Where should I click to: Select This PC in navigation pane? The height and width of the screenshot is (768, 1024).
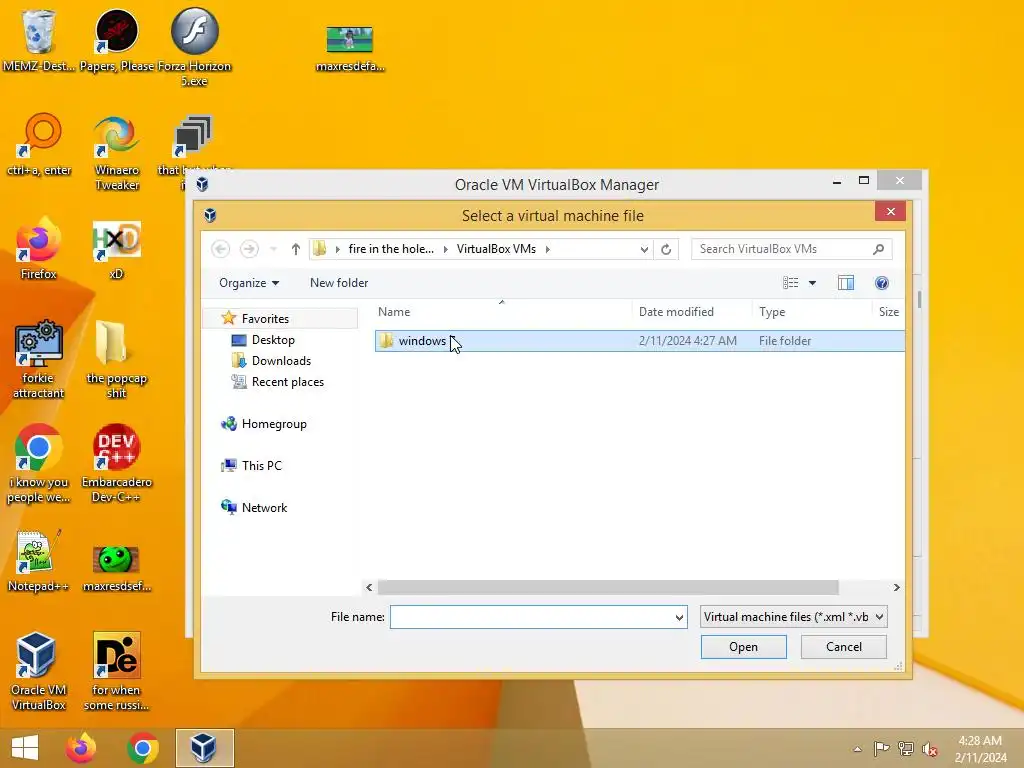point(261,466)
